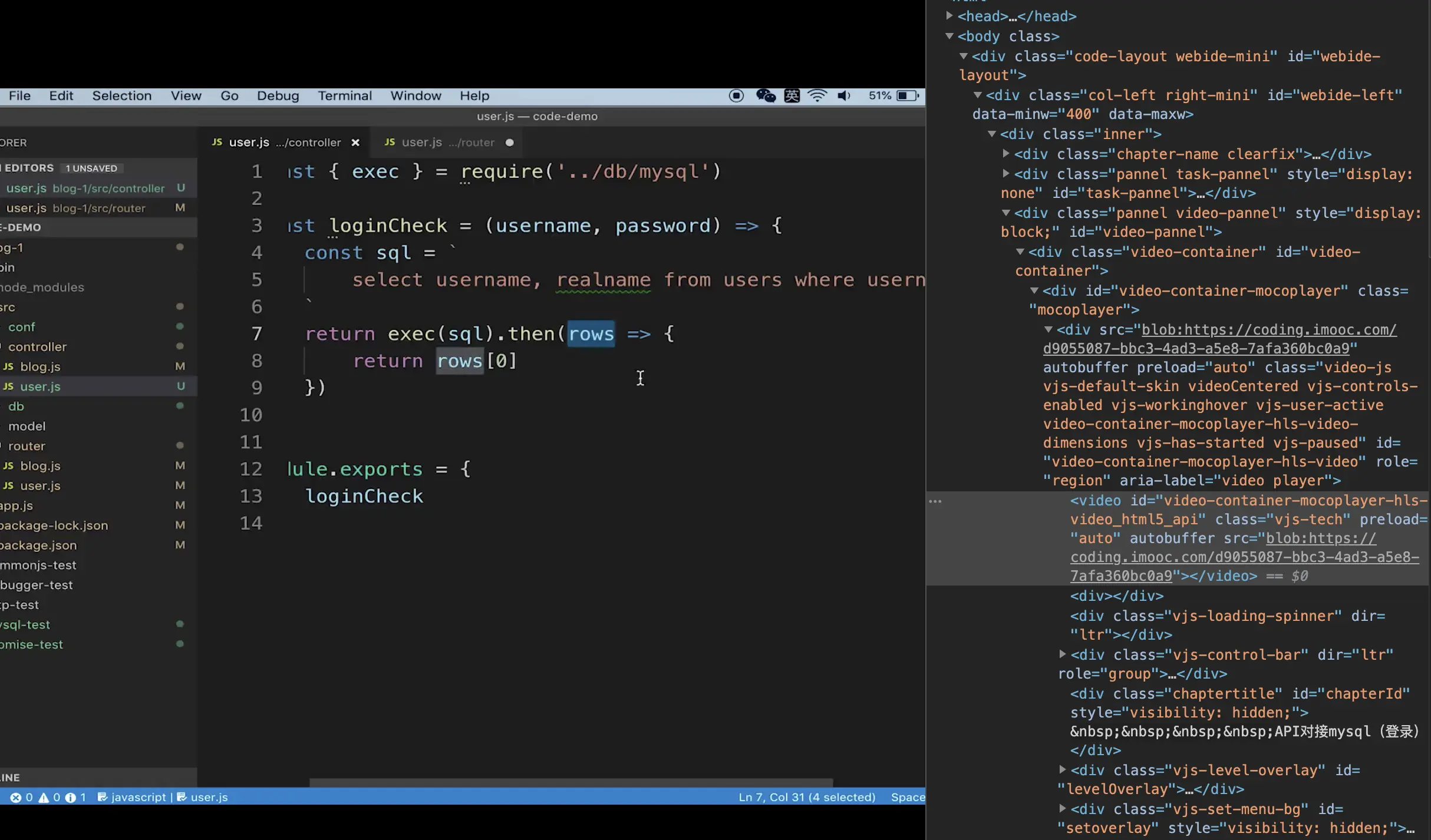Open the Wi-Fi status icon
The width and height of the screenshot is (1431, 840).
817,95
